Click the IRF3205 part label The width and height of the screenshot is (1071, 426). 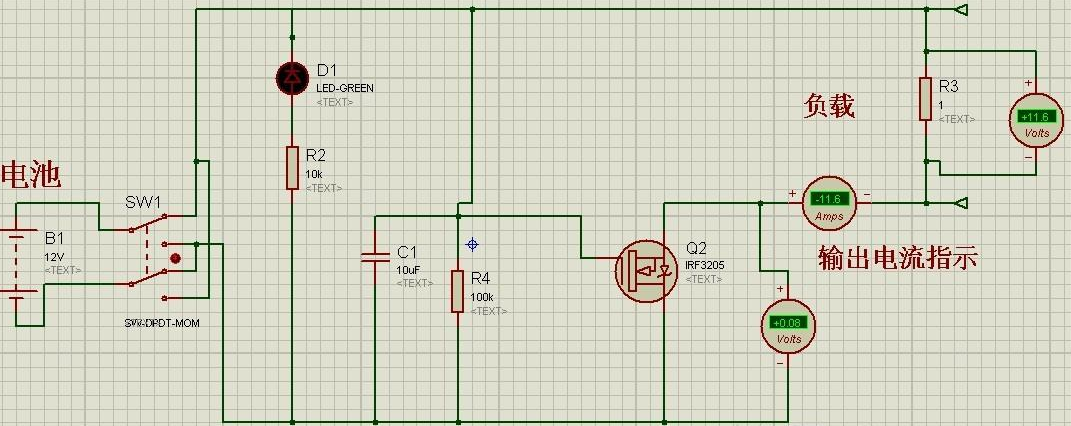click(705, 265)
